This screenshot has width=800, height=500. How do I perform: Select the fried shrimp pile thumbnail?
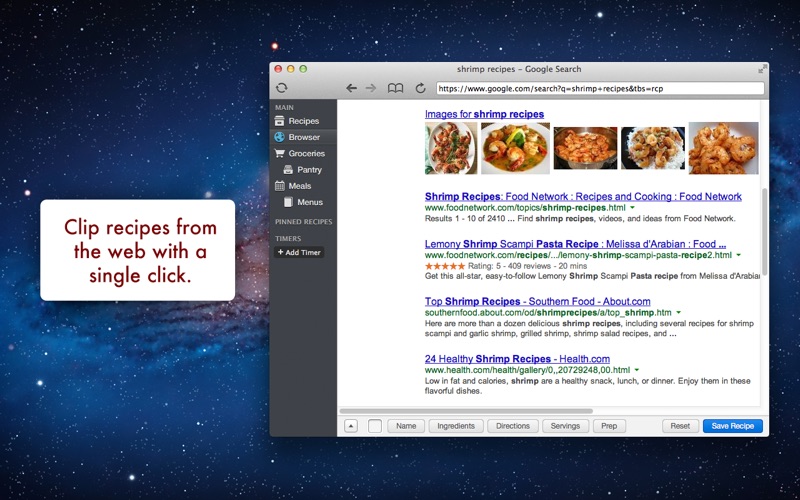click(723, 148)
